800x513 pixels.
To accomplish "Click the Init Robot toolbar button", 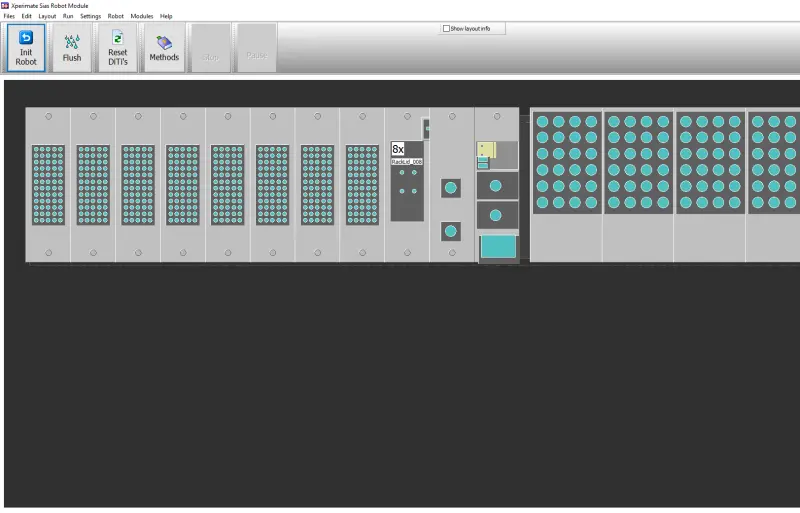I will pos(26,47).
